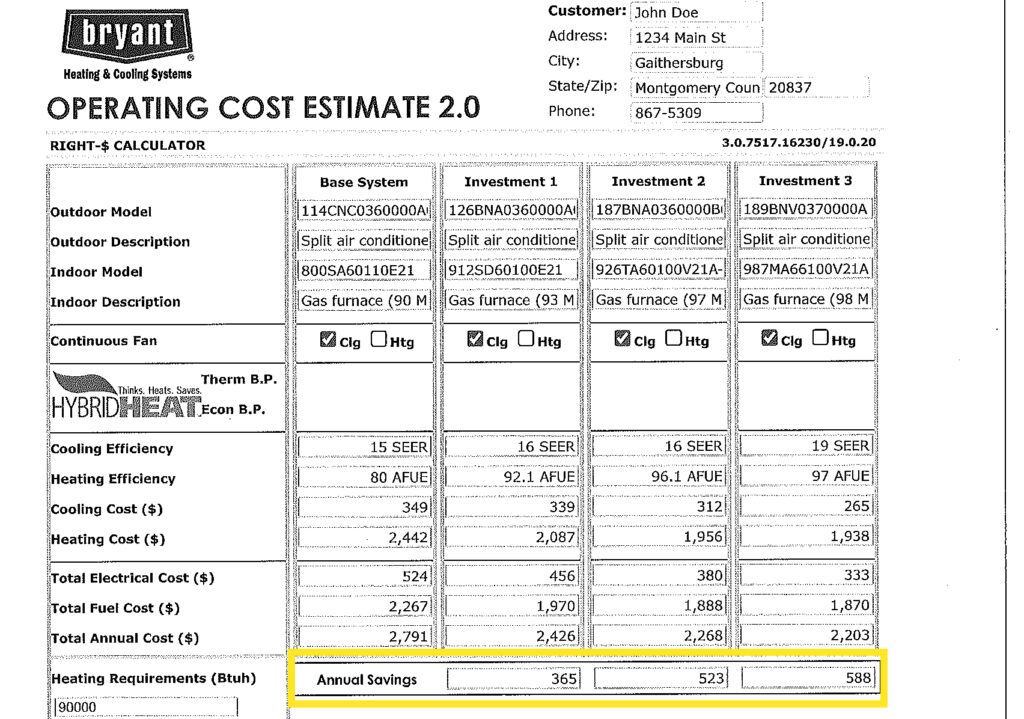This screenshot has height=719, width=1024.
Task: Click Investment 3 annual savings 588
Action: pos(808,677)
